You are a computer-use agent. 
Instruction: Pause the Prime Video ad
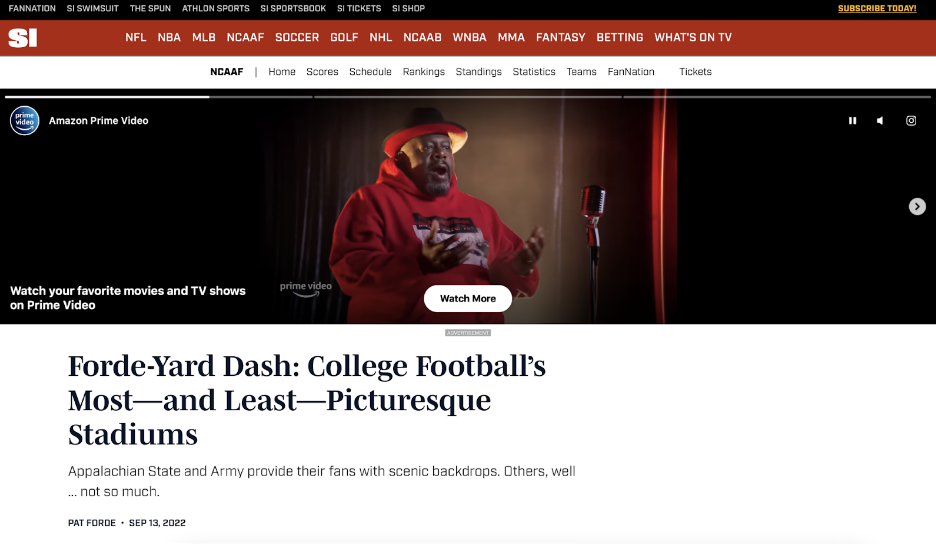[852, 121]
